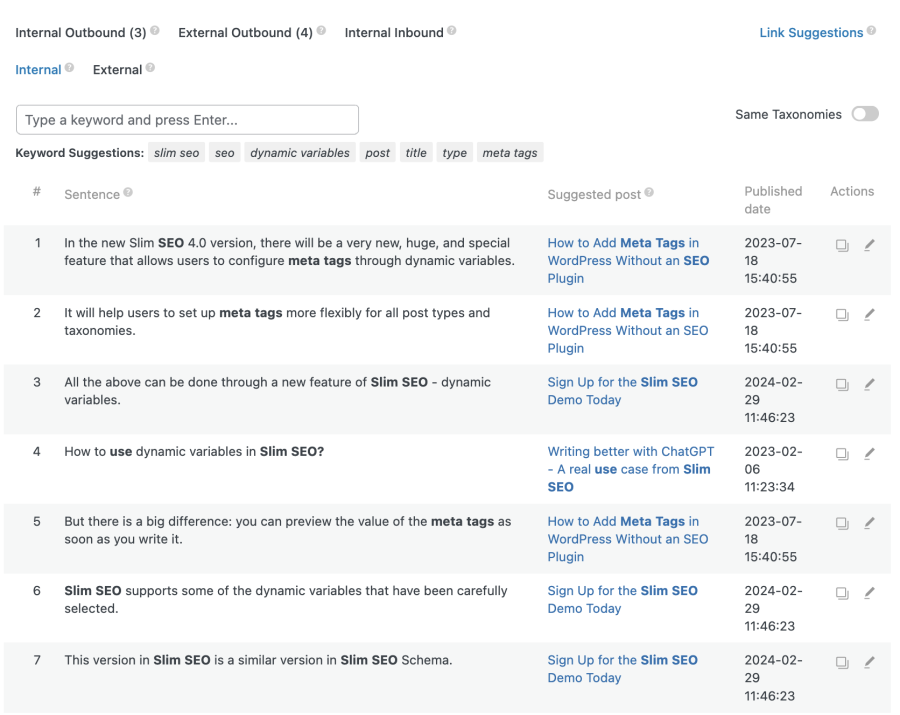This screenshot has width=900, height=715.
Task: Click help icon beside Internal Outbound (3)
Action: (x=155, y=30)
